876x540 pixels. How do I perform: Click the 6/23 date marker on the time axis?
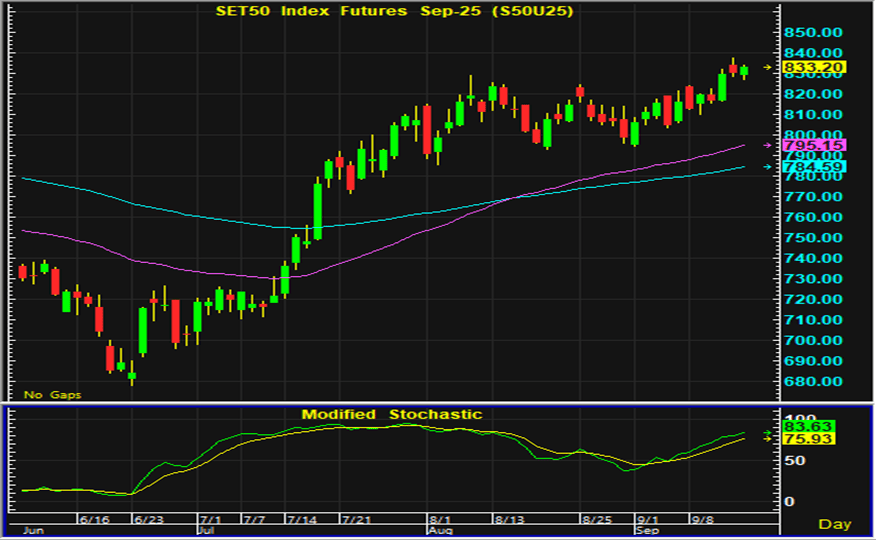[x=149, y=521]
